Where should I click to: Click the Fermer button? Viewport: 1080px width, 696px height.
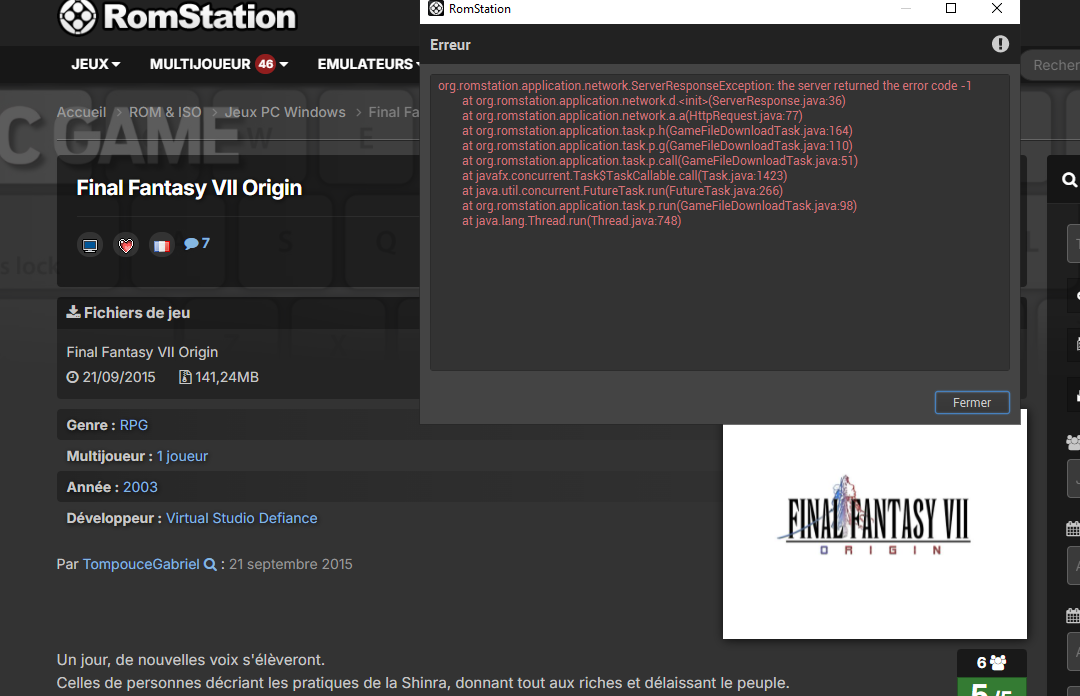coord(972,402)
